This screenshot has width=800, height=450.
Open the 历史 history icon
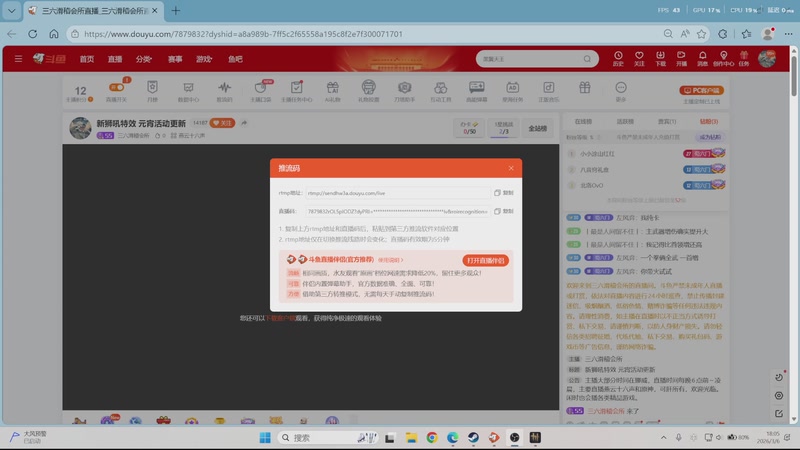[x=618, y=59]
